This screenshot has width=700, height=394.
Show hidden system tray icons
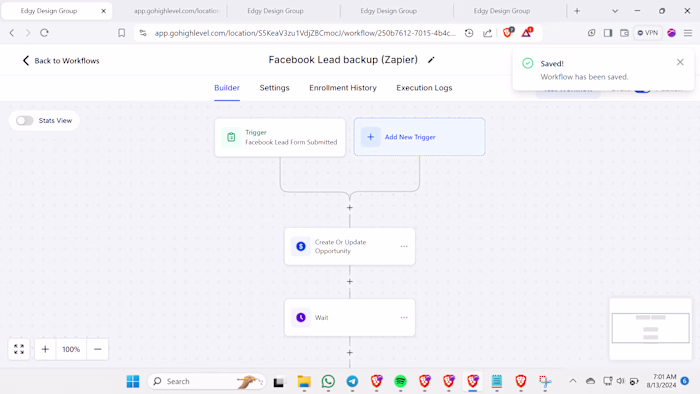573,382
